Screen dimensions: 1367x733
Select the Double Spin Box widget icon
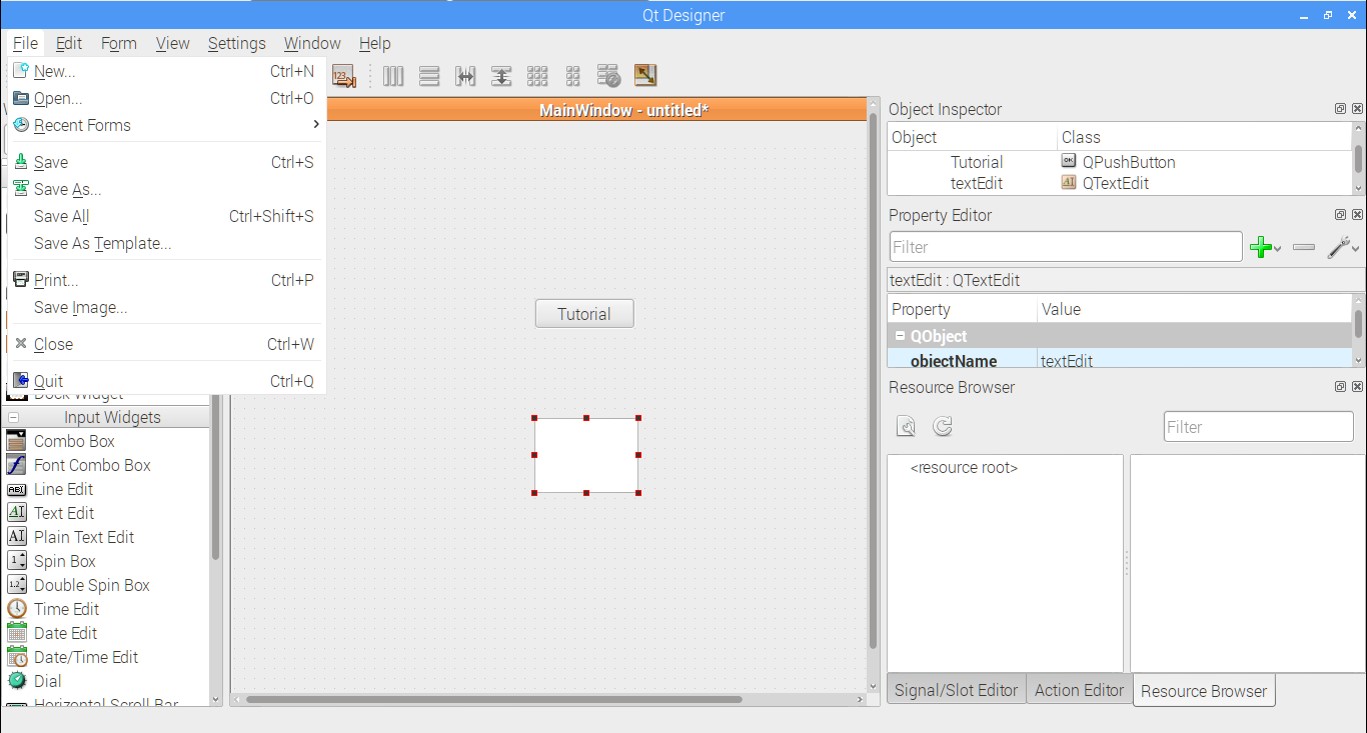point(17,585)
